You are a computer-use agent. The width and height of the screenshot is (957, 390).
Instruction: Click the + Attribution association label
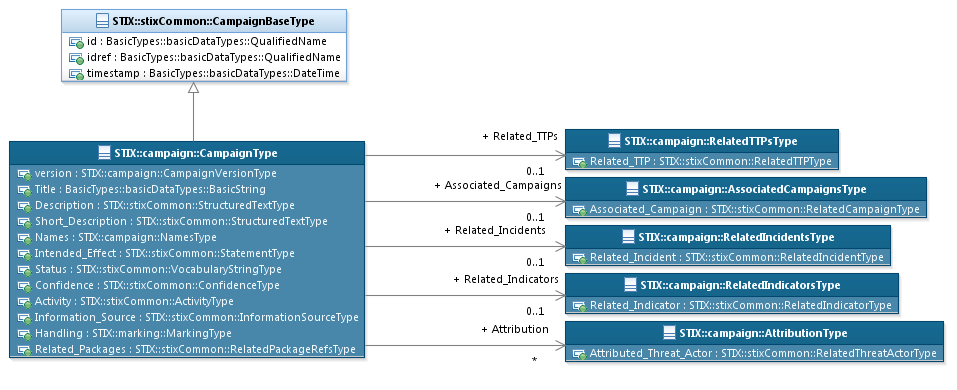tap(515, 329)
